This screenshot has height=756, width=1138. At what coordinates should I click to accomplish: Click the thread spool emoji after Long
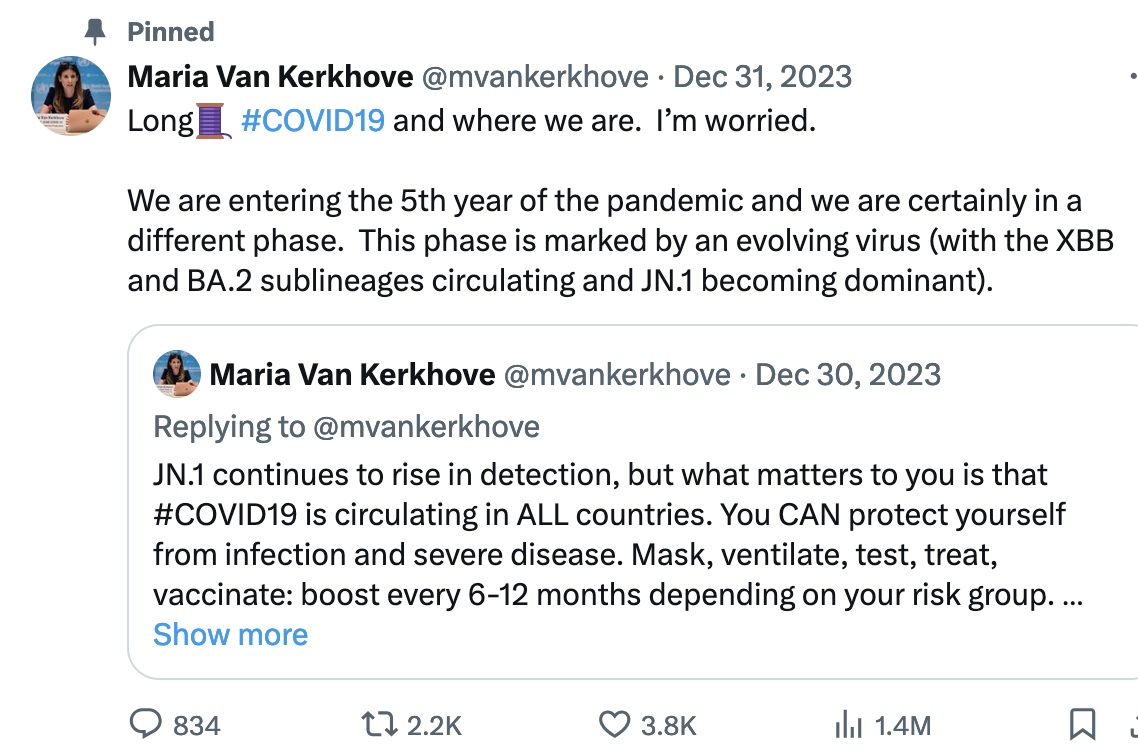pos(213,122)
